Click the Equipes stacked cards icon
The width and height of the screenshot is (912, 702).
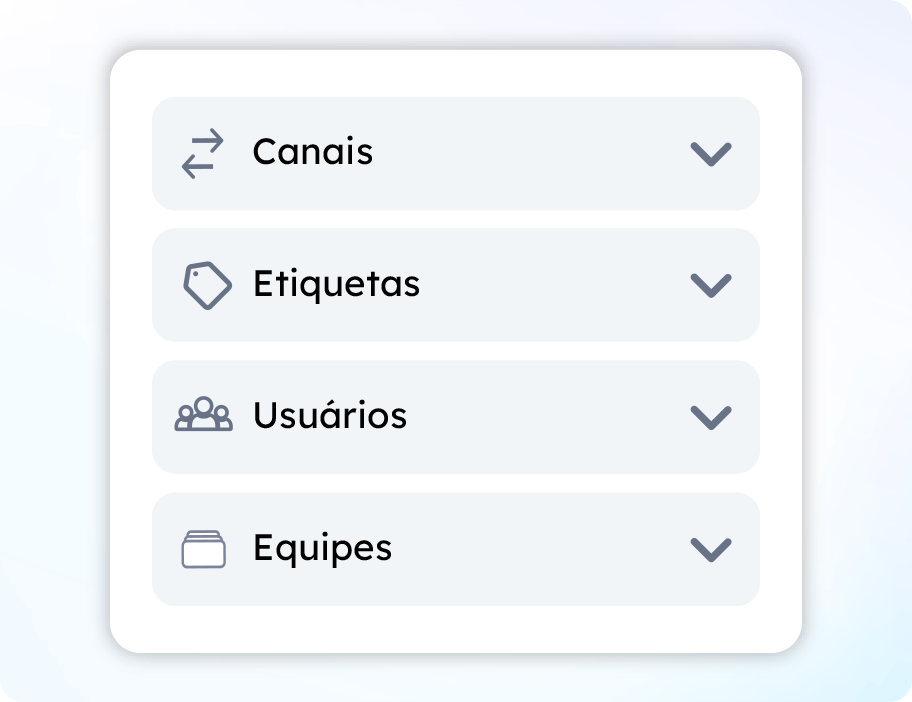pyautogui.click(x=204, y=549)
